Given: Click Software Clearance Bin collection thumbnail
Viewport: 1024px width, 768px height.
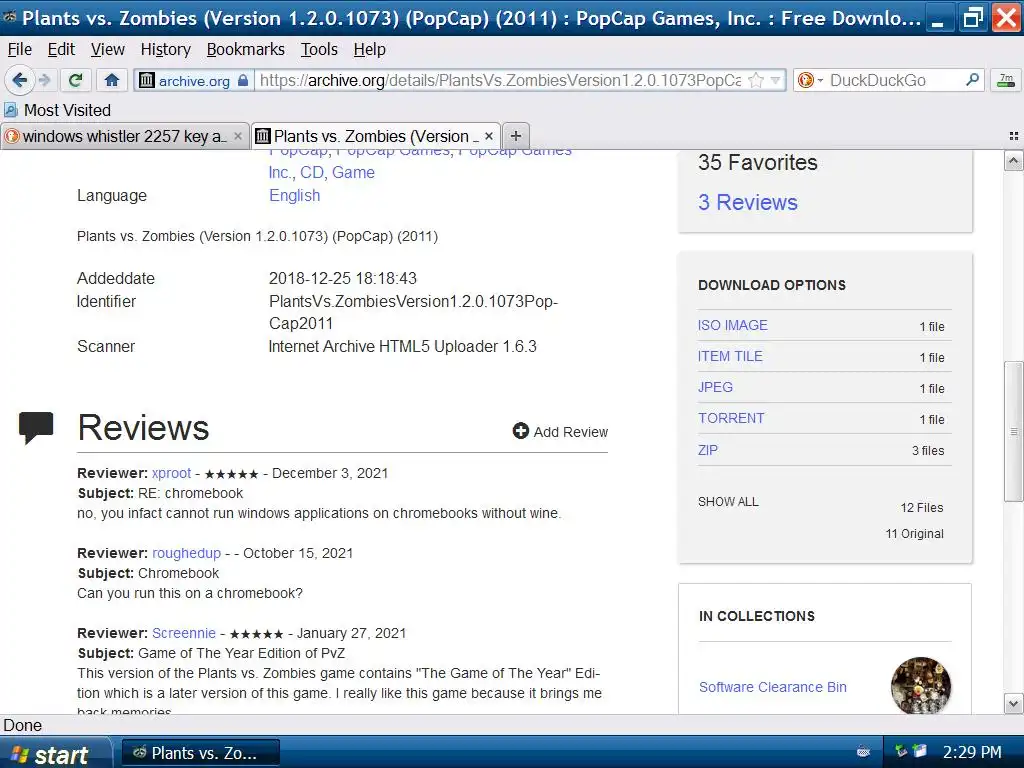Looking at the screenshot, I should [921, 686].
